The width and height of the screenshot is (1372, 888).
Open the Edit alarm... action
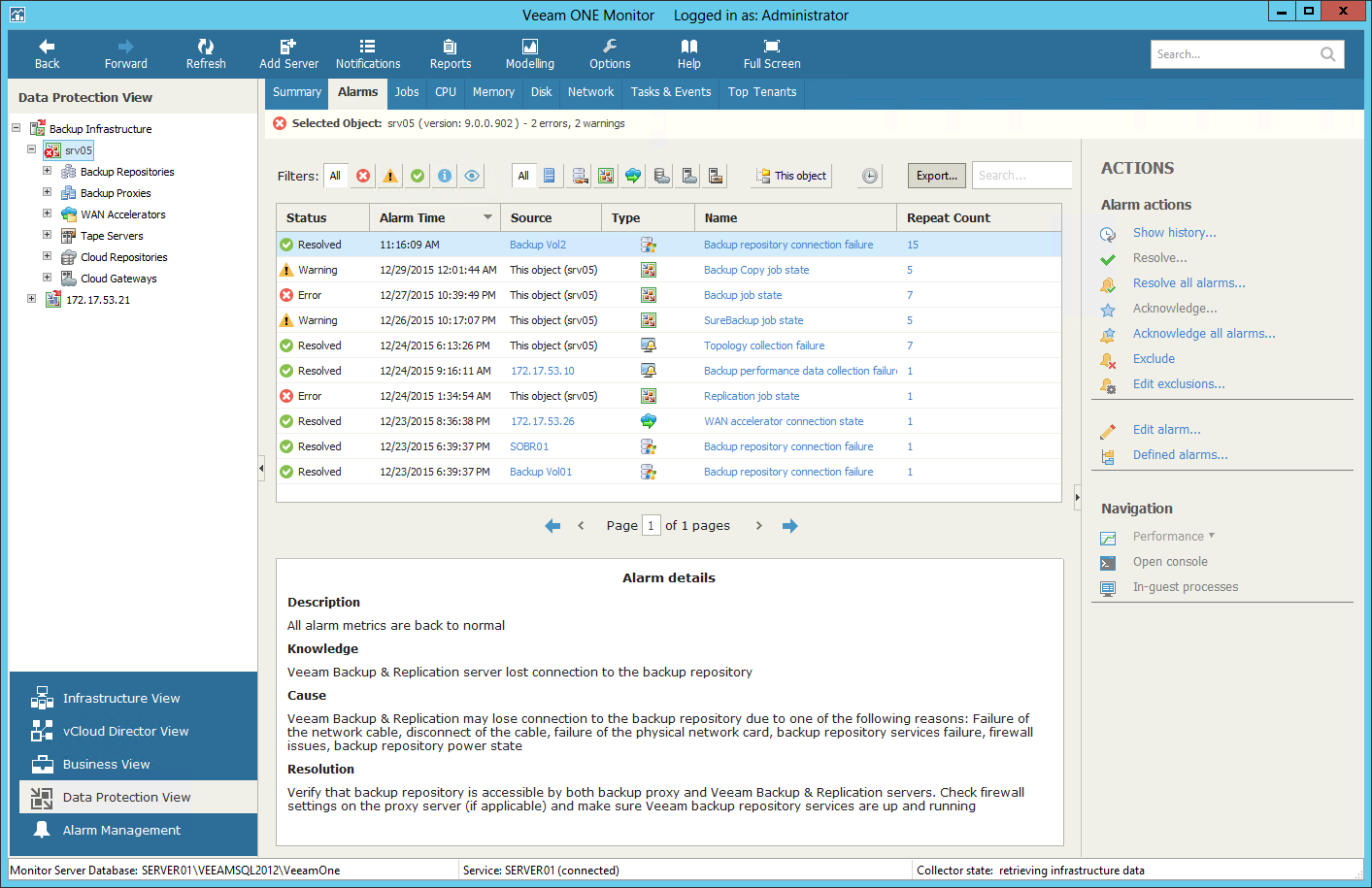click(x=1167, y=430)
